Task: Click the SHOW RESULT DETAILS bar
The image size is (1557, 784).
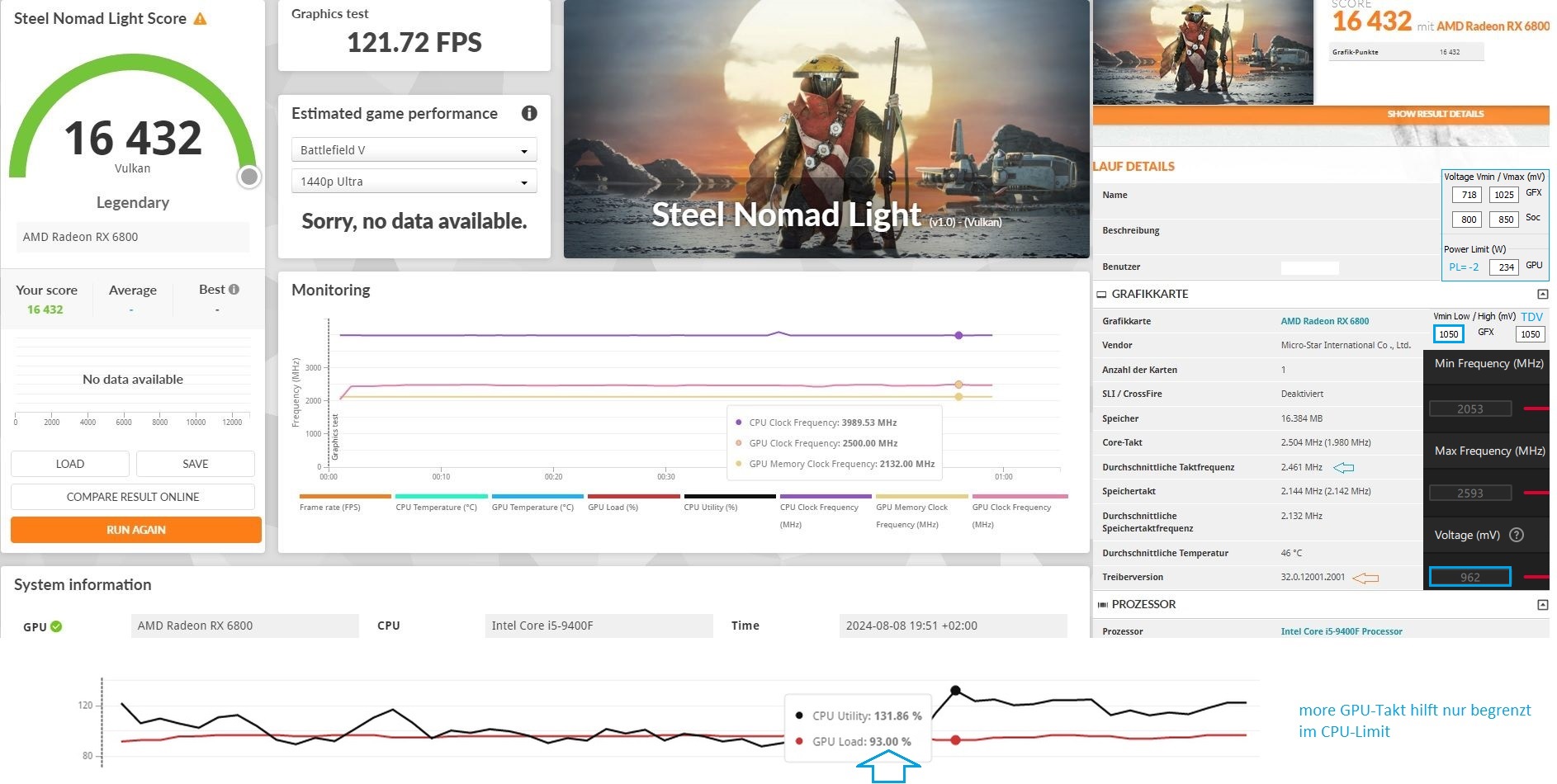Action: coord(1321,114)
